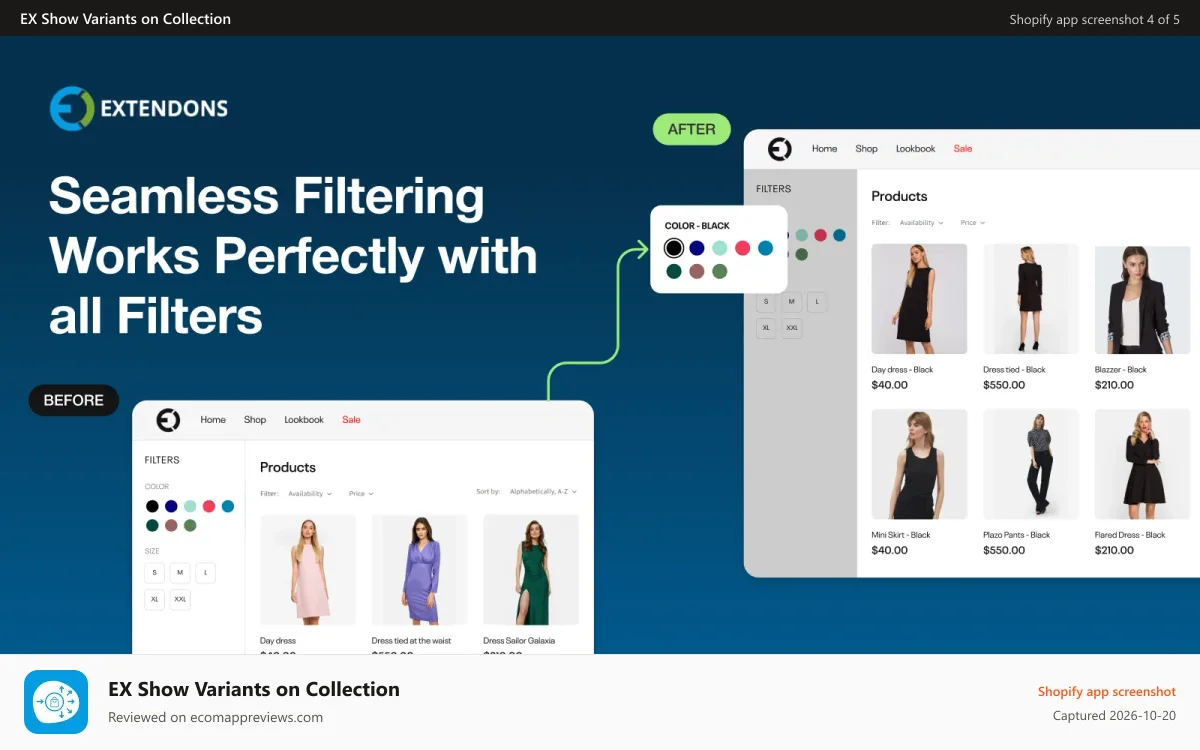The height and width of the screenshot is (750, 1200).
Task: Click the Flared Dress - Black product title
Action: click(x=1130, y=535)
